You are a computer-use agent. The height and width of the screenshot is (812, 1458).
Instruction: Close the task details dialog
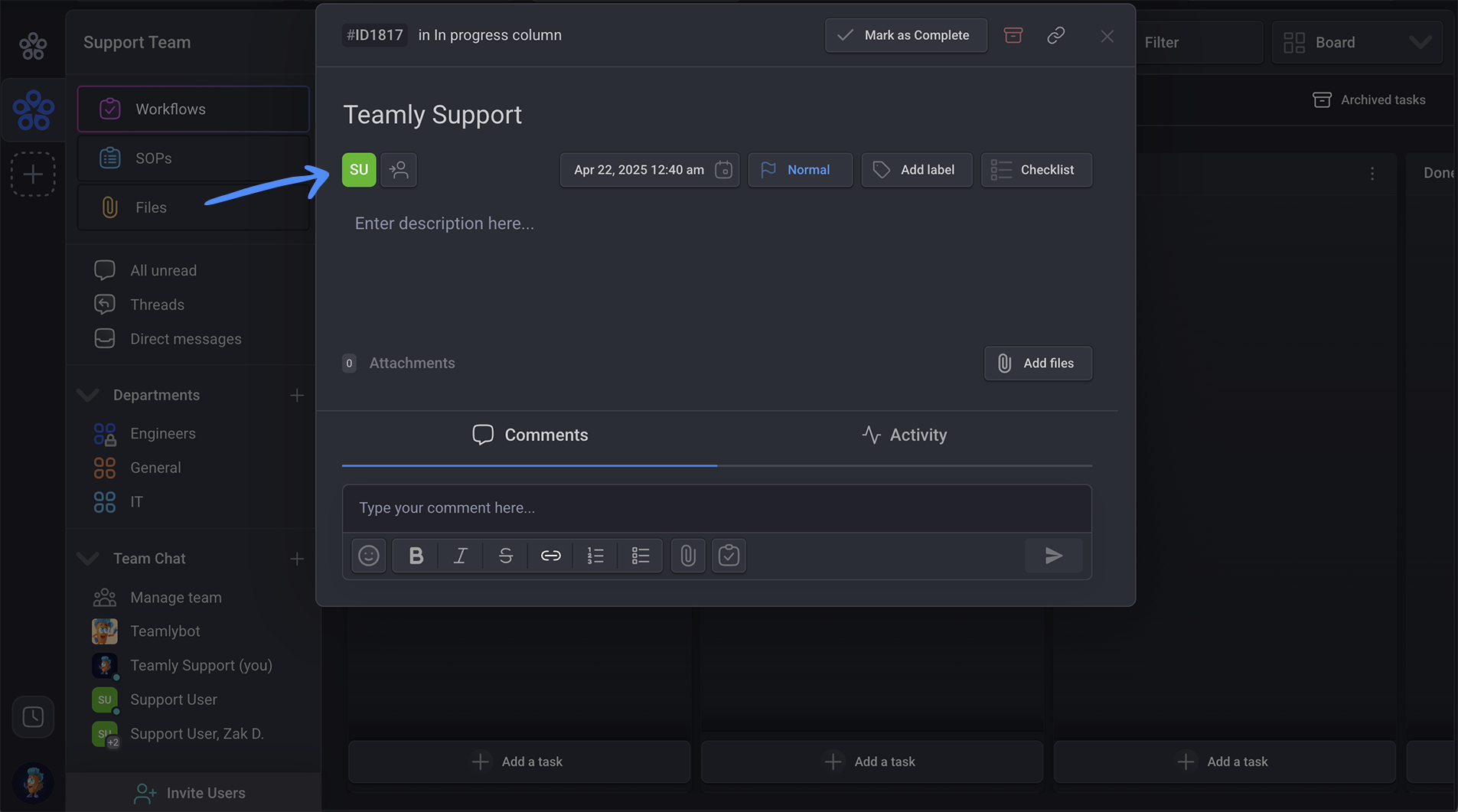point(1107,36)
